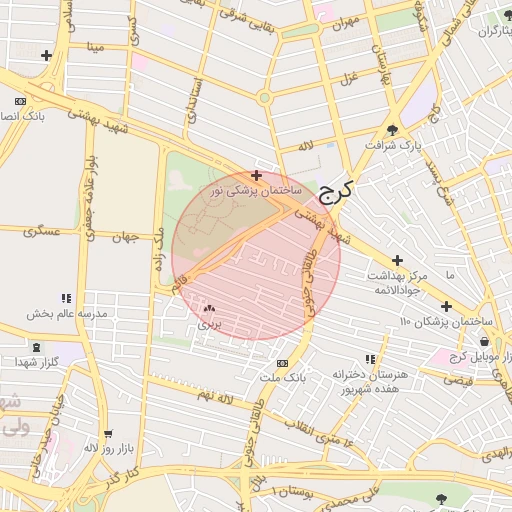Select the ۱۶ متری انقلاب street label
Screen dimensions: 512x512
click(318, 433)
